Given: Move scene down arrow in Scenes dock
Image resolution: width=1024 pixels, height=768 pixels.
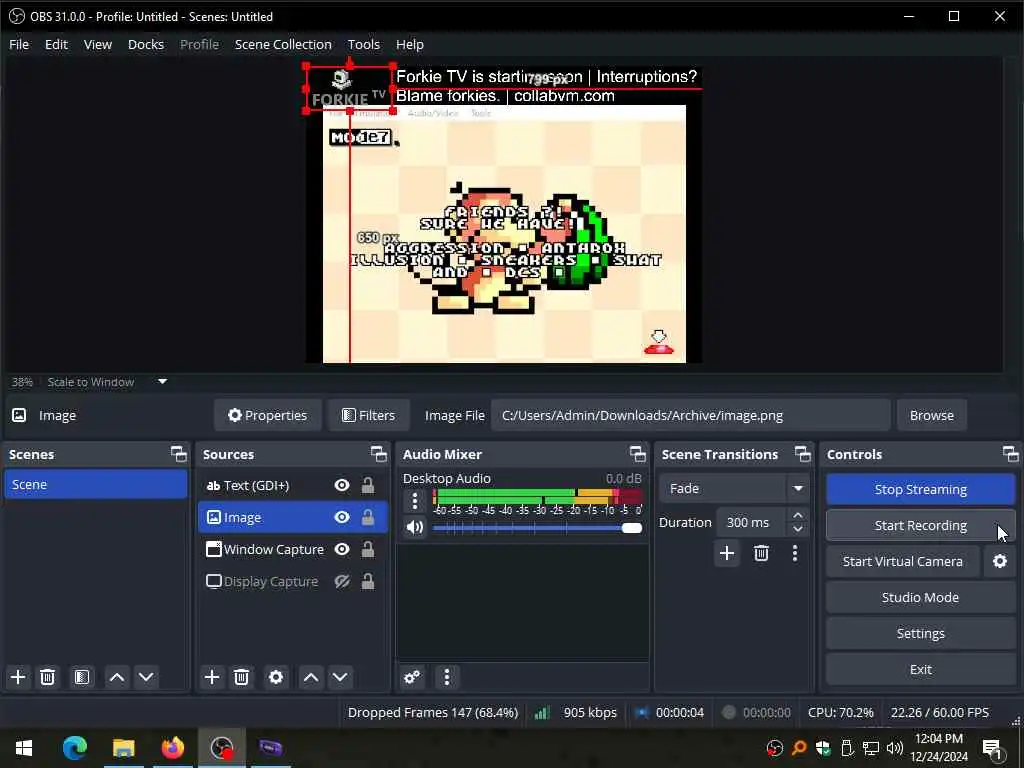Looking at the screenshot, I should click(146, 677).
